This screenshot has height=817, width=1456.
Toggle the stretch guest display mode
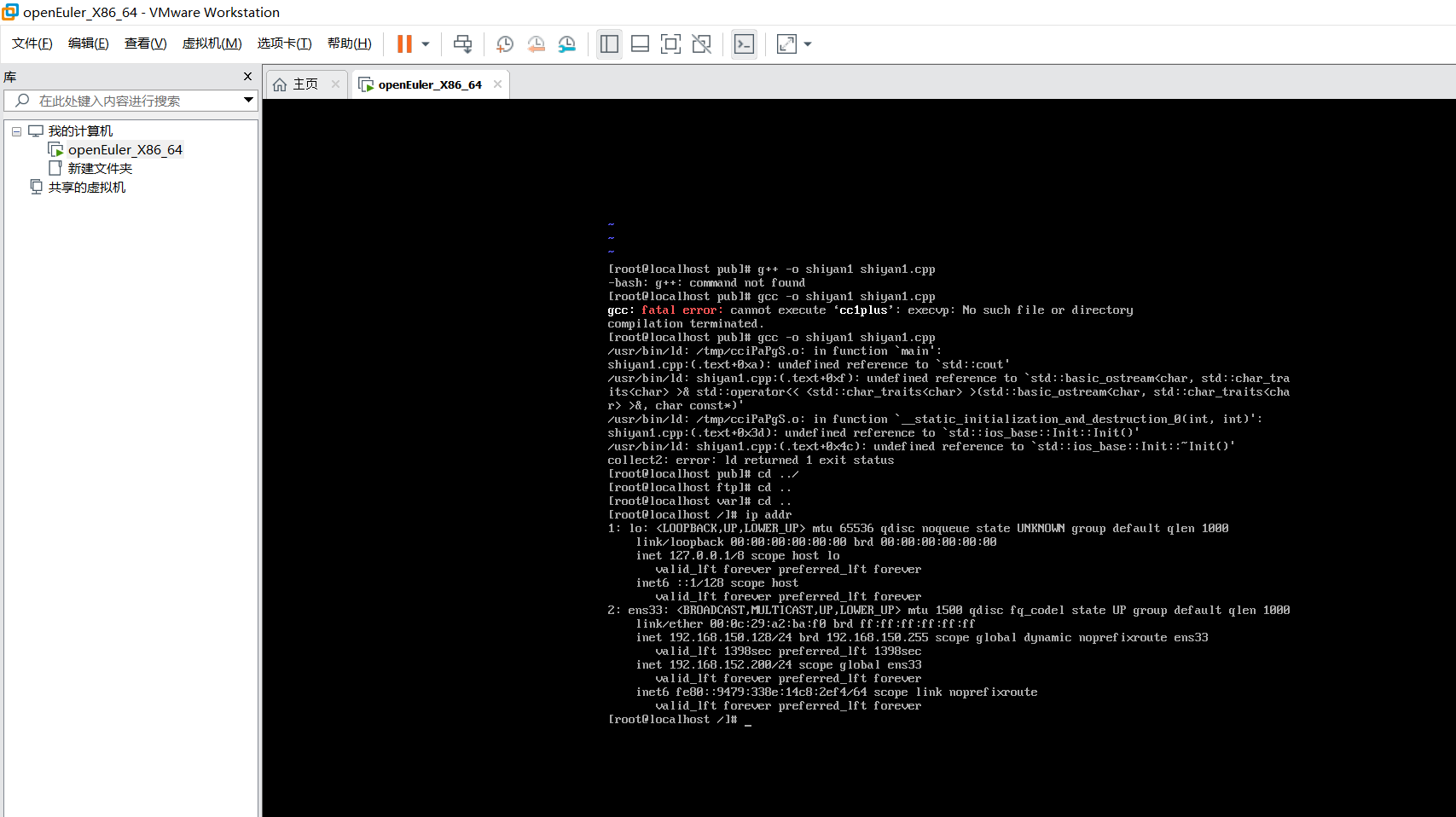786,43
